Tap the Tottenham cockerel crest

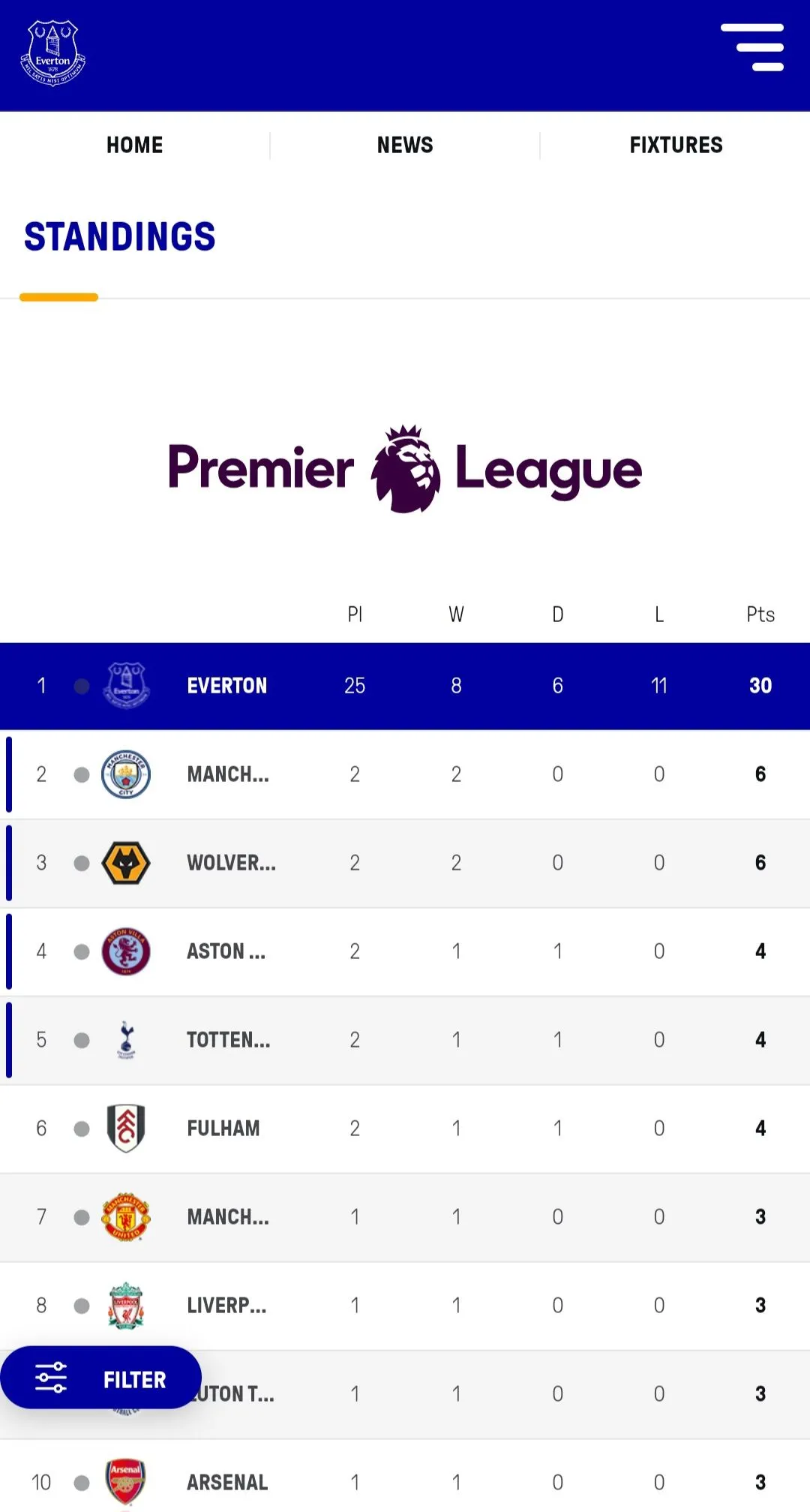126,1040
